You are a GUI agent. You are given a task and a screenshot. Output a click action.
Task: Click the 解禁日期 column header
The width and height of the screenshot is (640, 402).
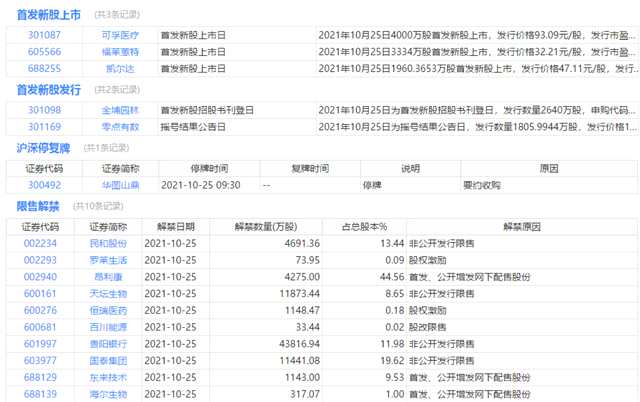pos(176,227)
